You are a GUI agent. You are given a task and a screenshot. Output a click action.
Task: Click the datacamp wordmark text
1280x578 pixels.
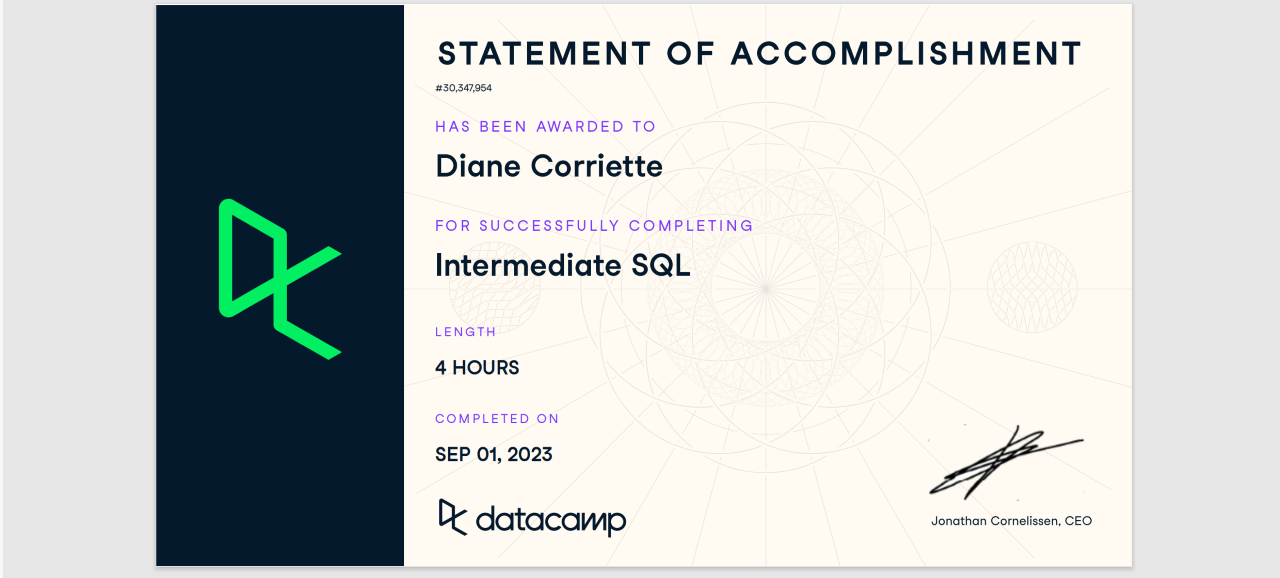coord(550,520)
